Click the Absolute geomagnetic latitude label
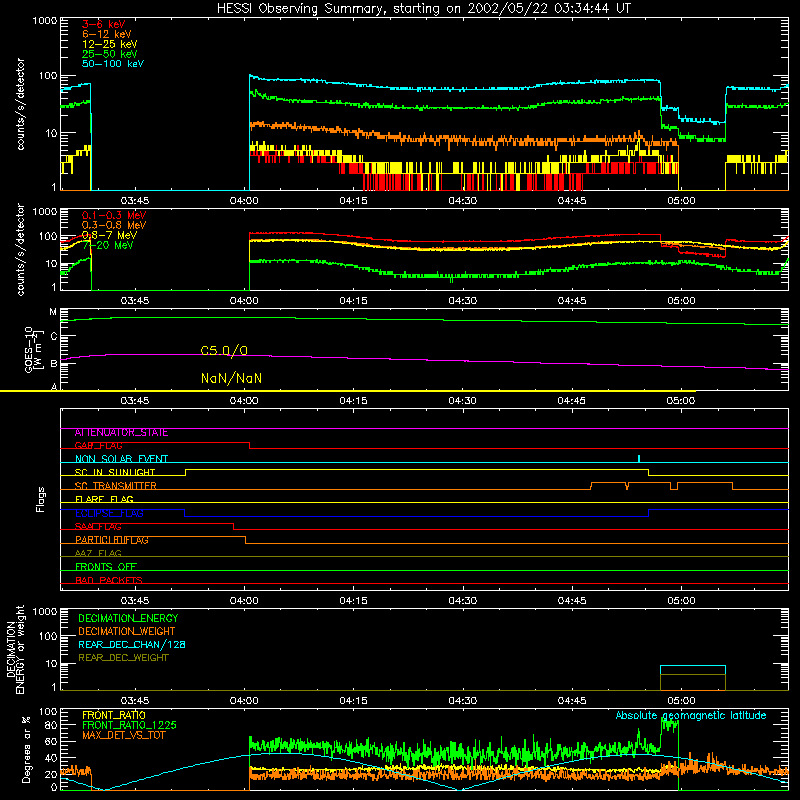Image resolution: width=800 pixels, height=800 pixels. 691,715
